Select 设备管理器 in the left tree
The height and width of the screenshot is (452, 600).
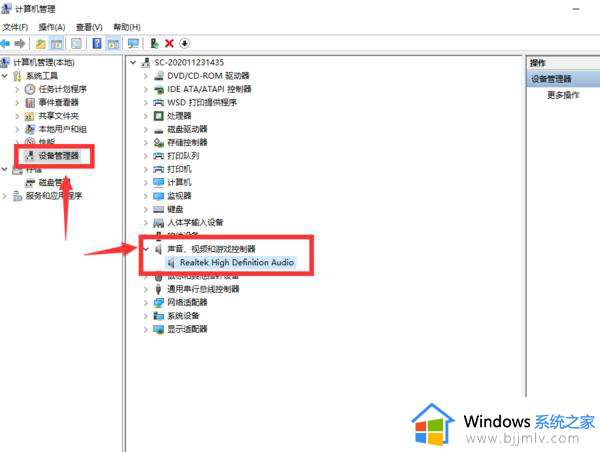[x=58, y=156]
